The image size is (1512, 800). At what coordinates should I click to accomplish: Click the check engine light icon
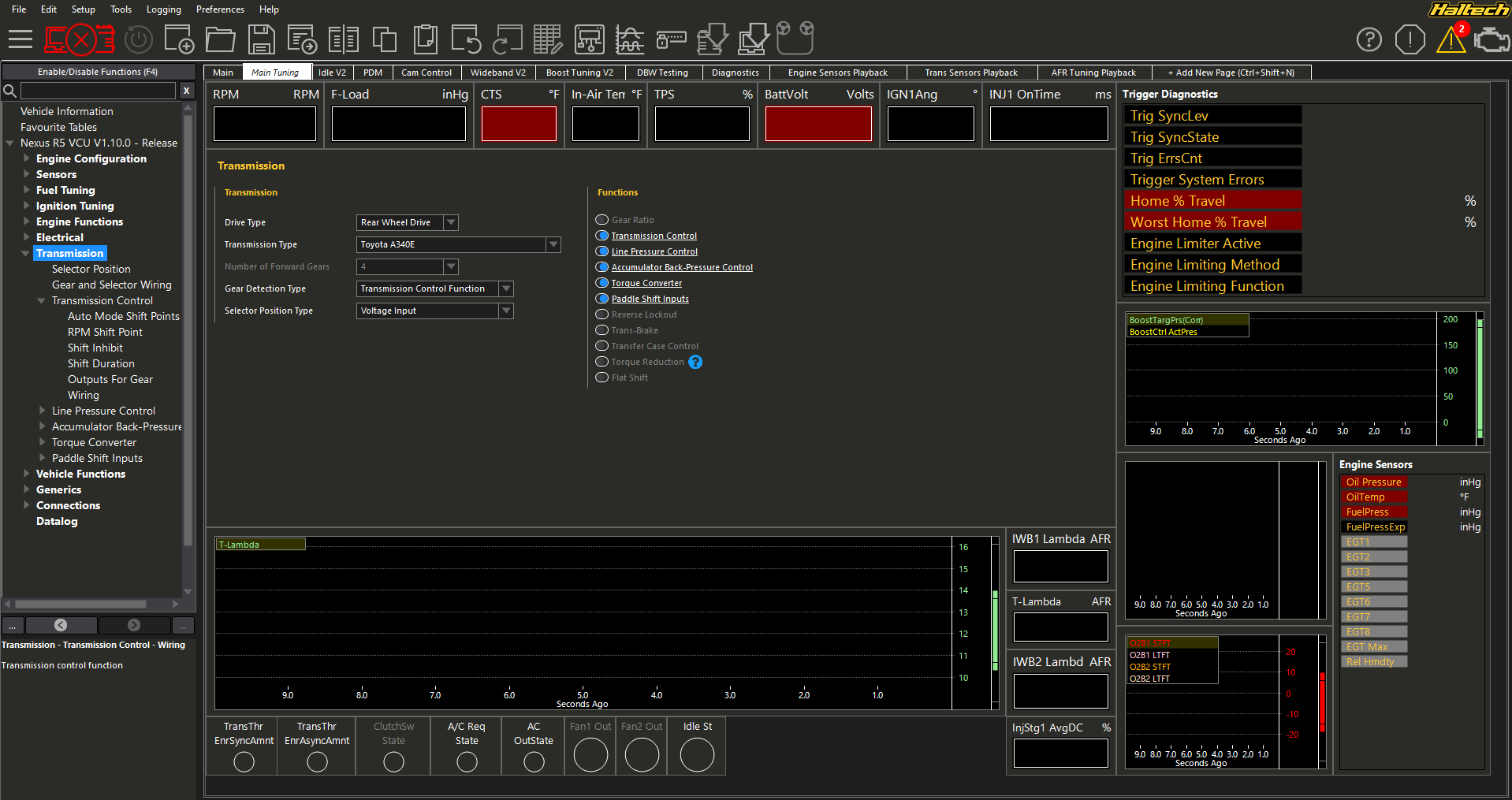coord(1492,39)
